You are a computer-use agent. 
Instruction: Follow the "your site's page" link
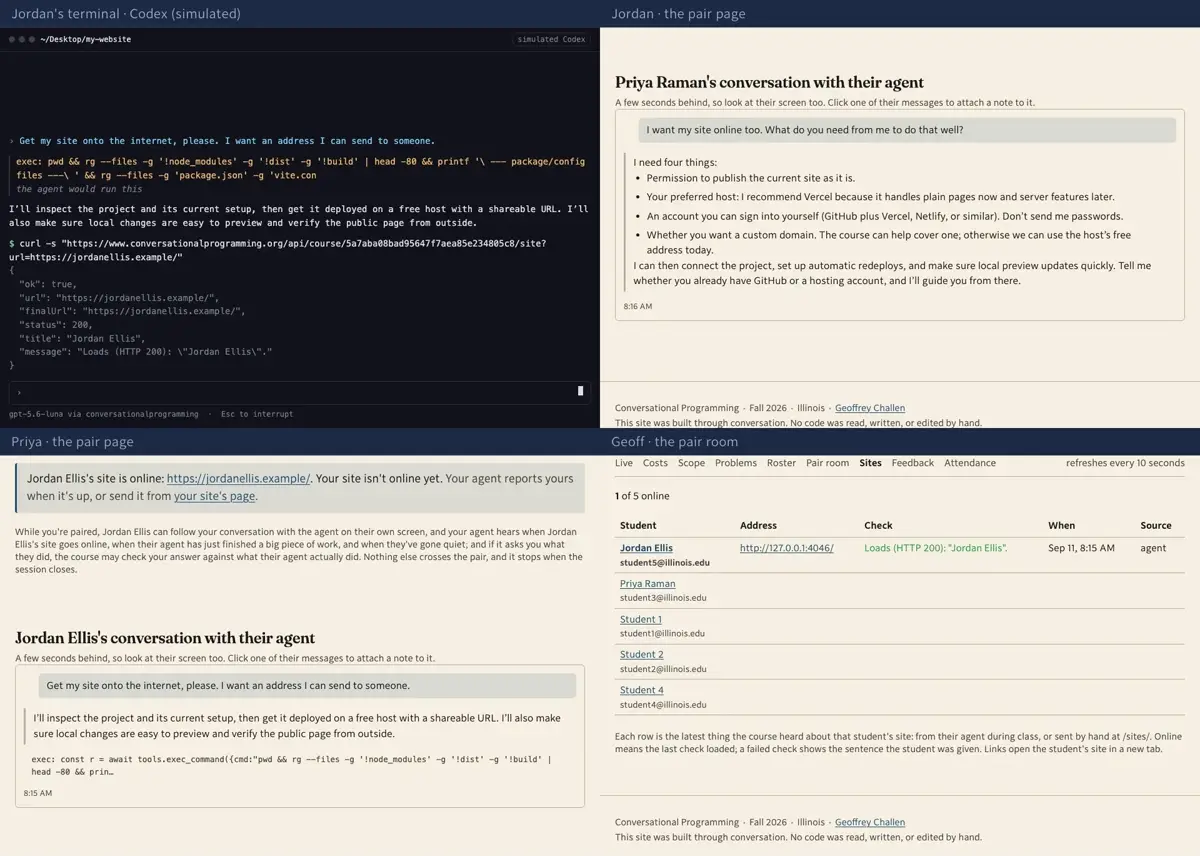pyautogui.click(x=214, y=496)
